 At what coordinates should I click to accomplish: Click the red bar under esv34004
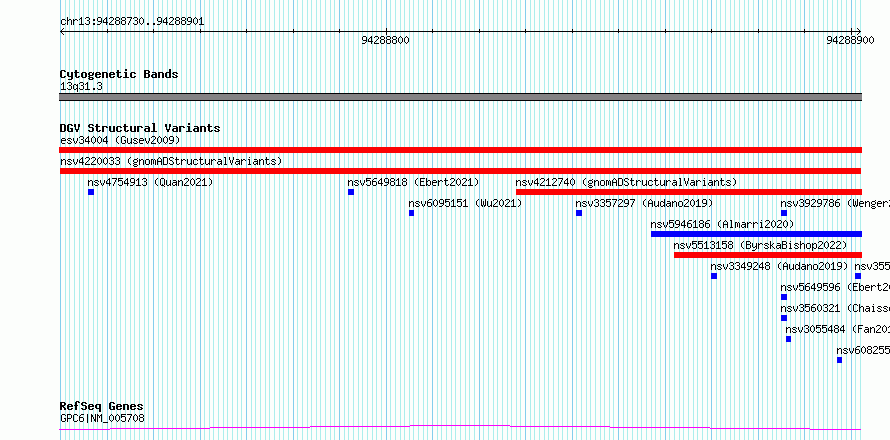pyautogui.click(x=460, y=150)
